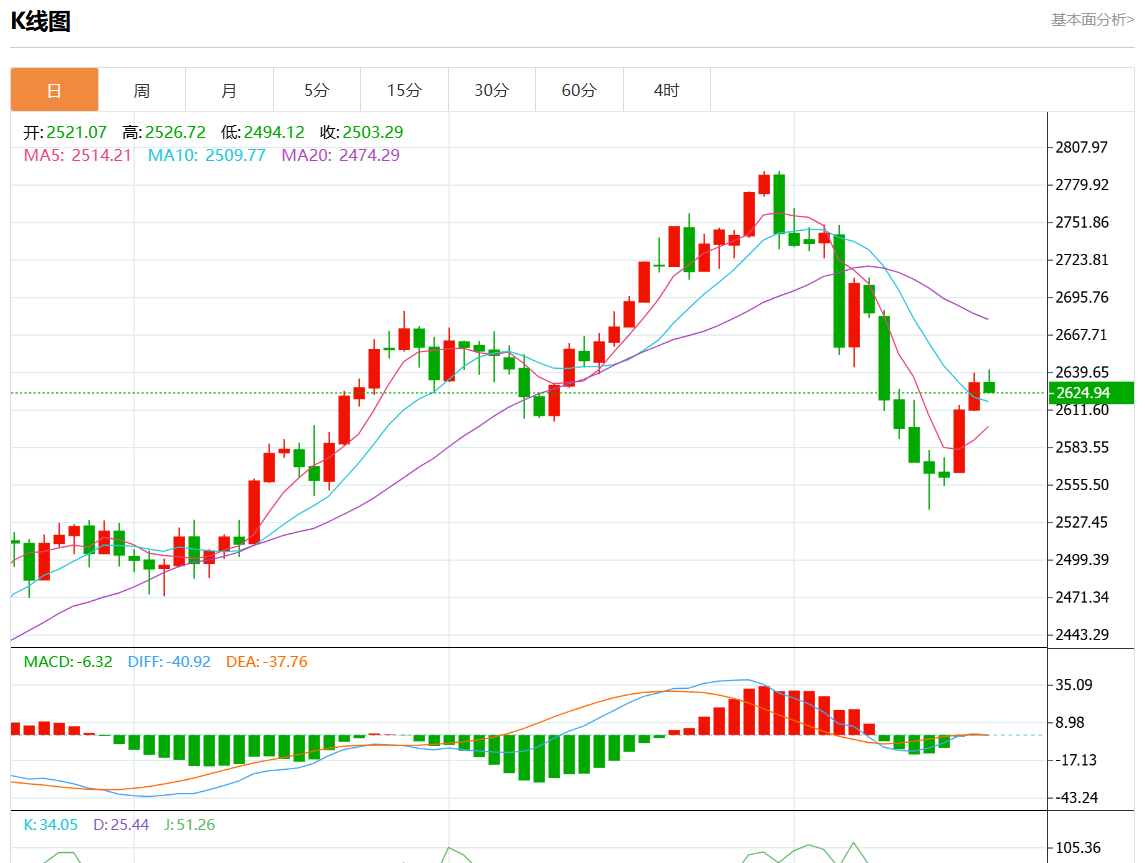
Task: Click the DIFF value label
Action: (169, 662)
